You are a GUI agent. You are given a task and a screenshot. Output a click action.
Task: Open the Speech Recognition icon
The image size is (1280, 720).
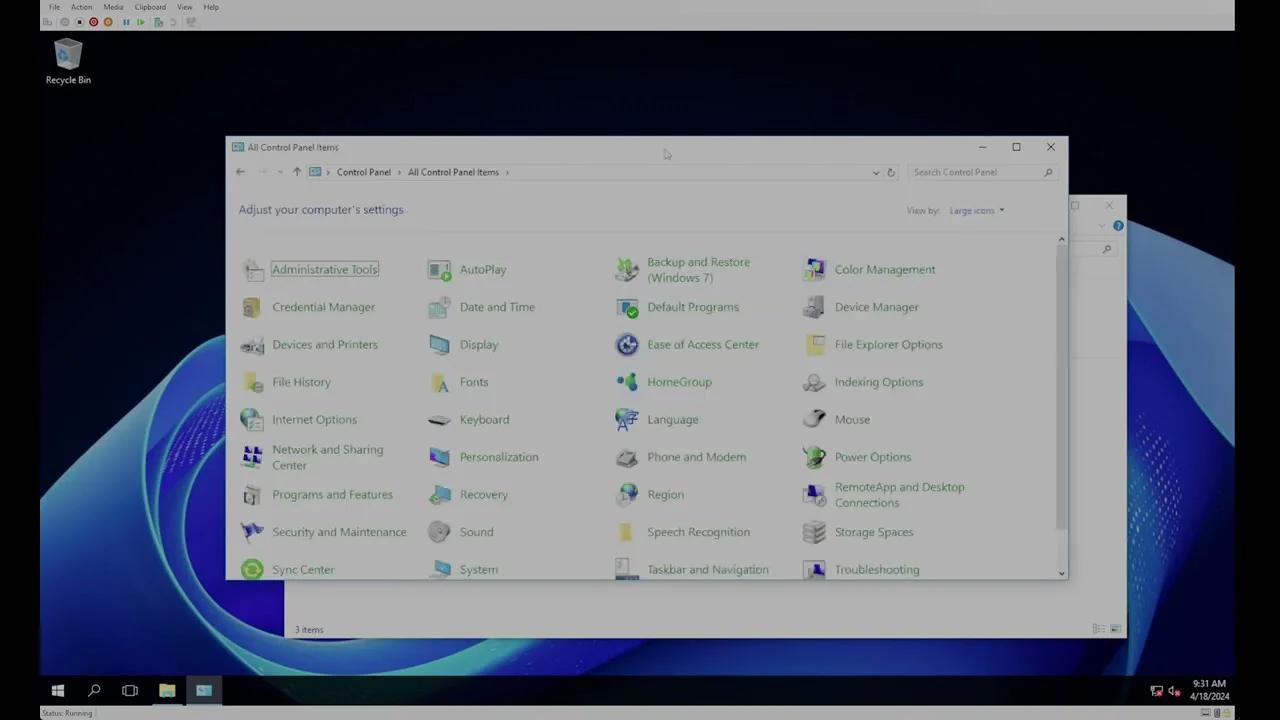[x=627, y=532]
